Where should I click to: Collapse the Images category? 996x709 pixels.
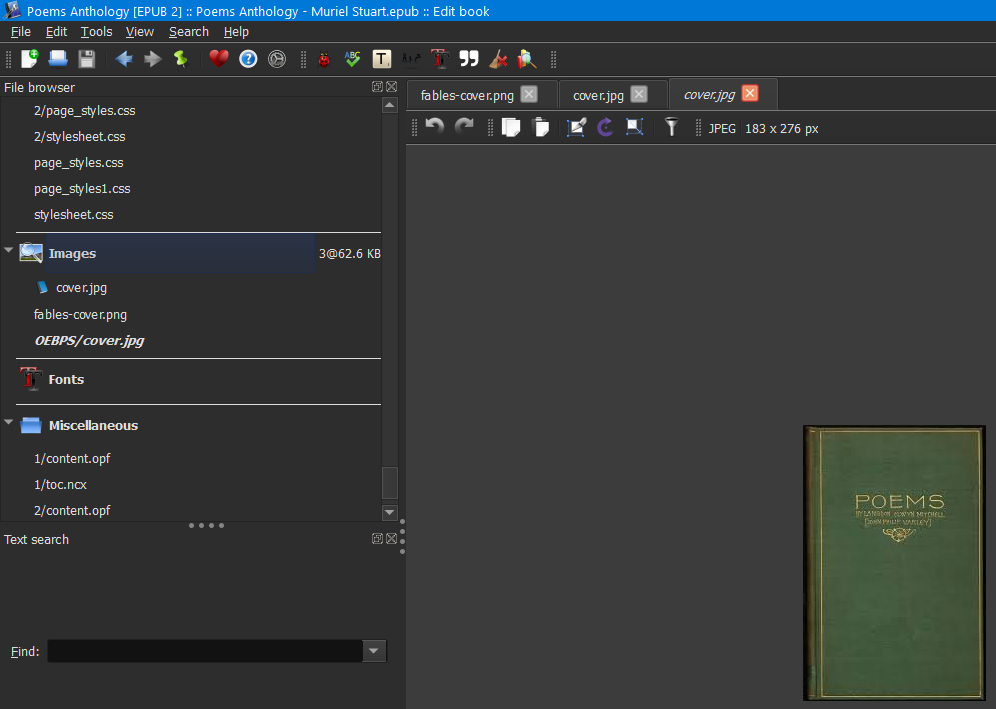click(8, 250)
